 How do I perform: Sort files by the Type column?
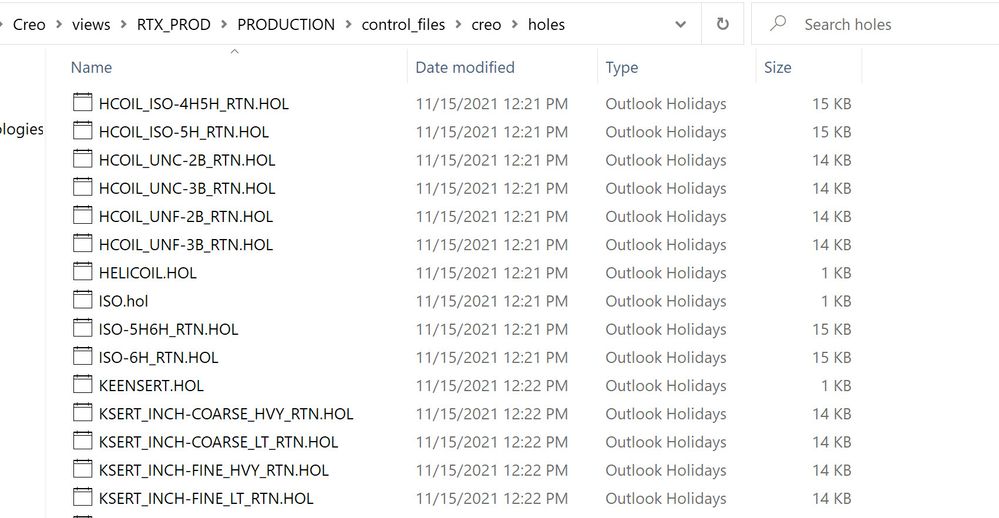(x=622, y=68)
